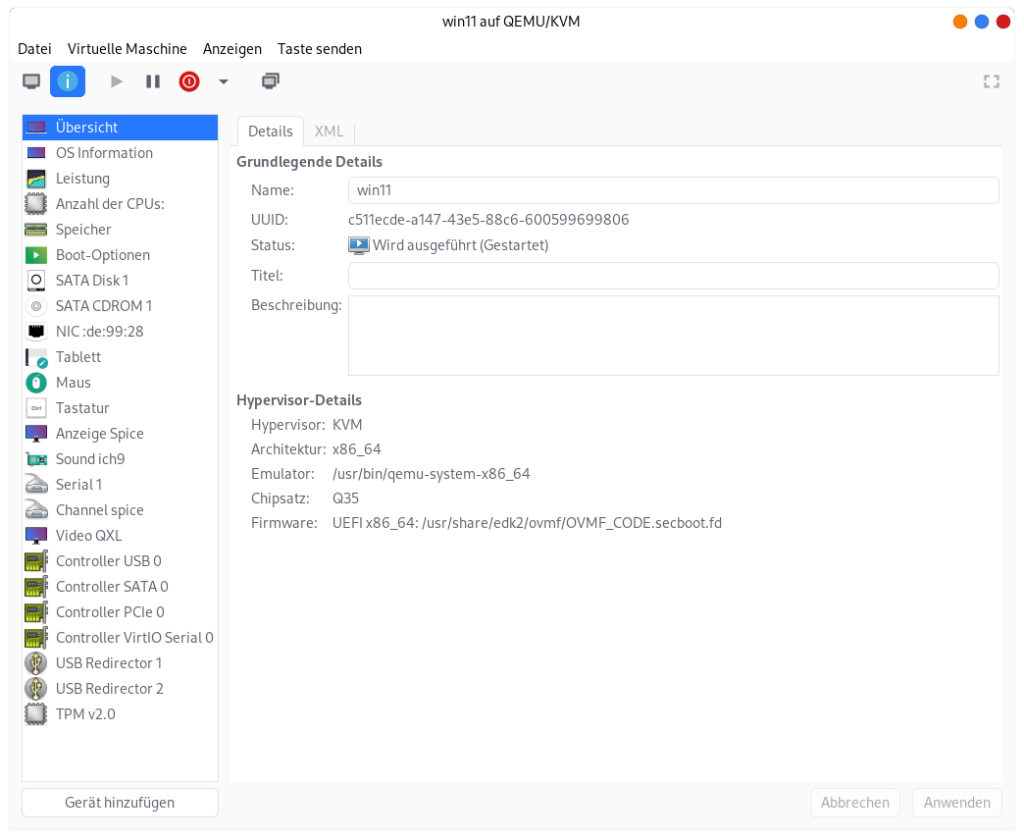Select Channel spice device
Image resolution: width=1024 pixels, height=839 pixels.
point(120,510)
